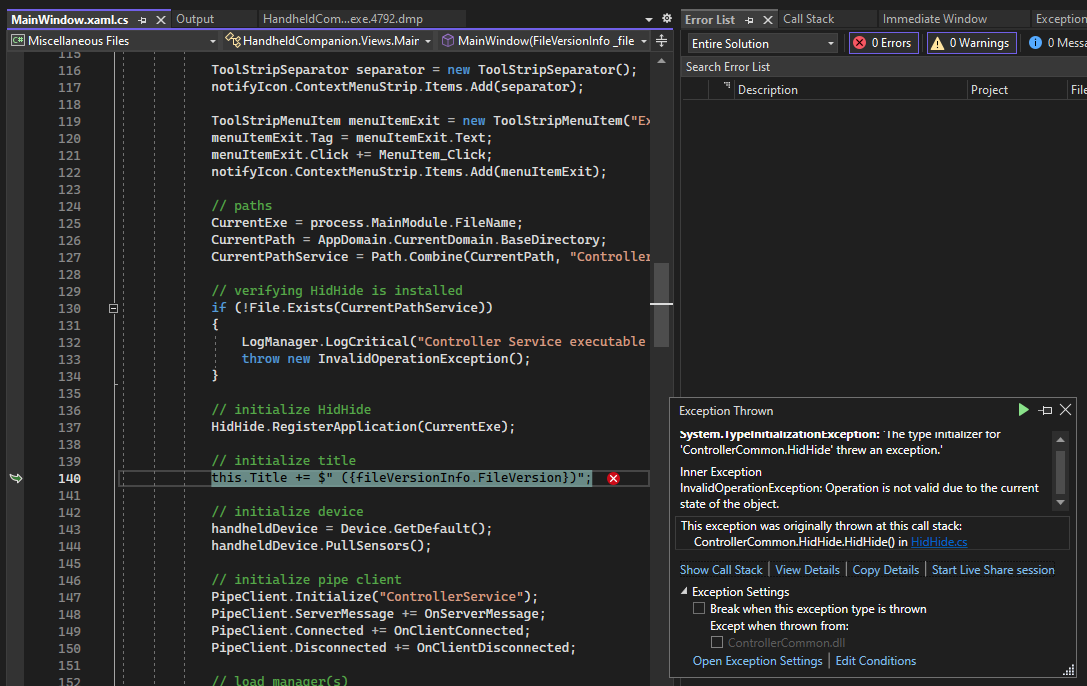Screen dimensions: 1087x686
Task: Click the editor settings gear icon
Action: tap(667, 19)
